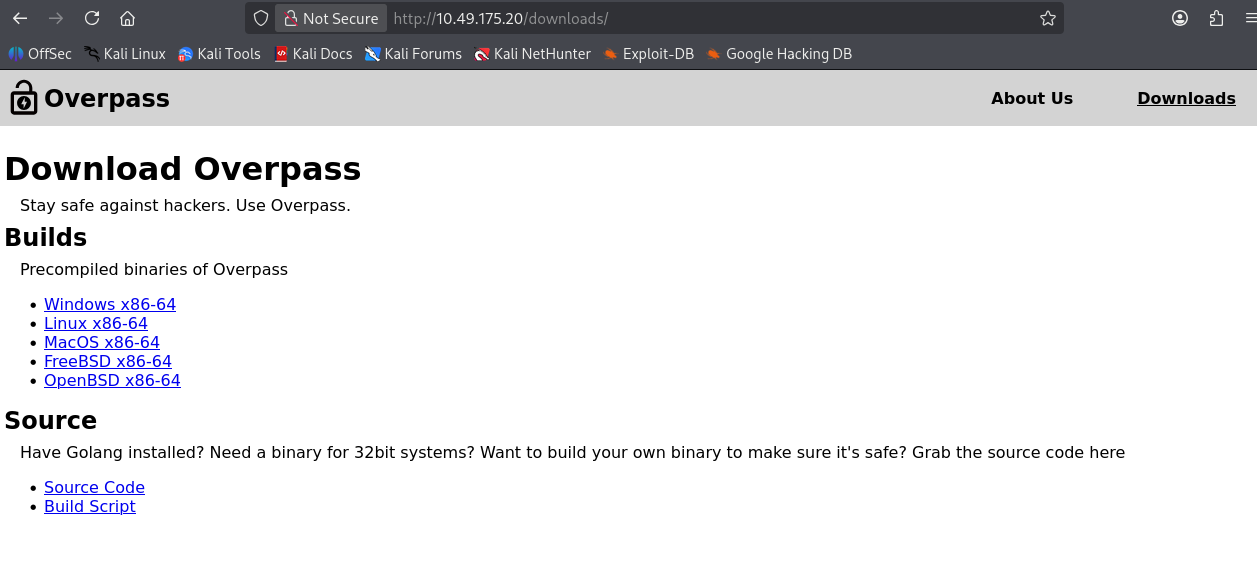Open the extensions puzzle icon
Viewport: 1257px width, 562px height.
click(1216, 18)
